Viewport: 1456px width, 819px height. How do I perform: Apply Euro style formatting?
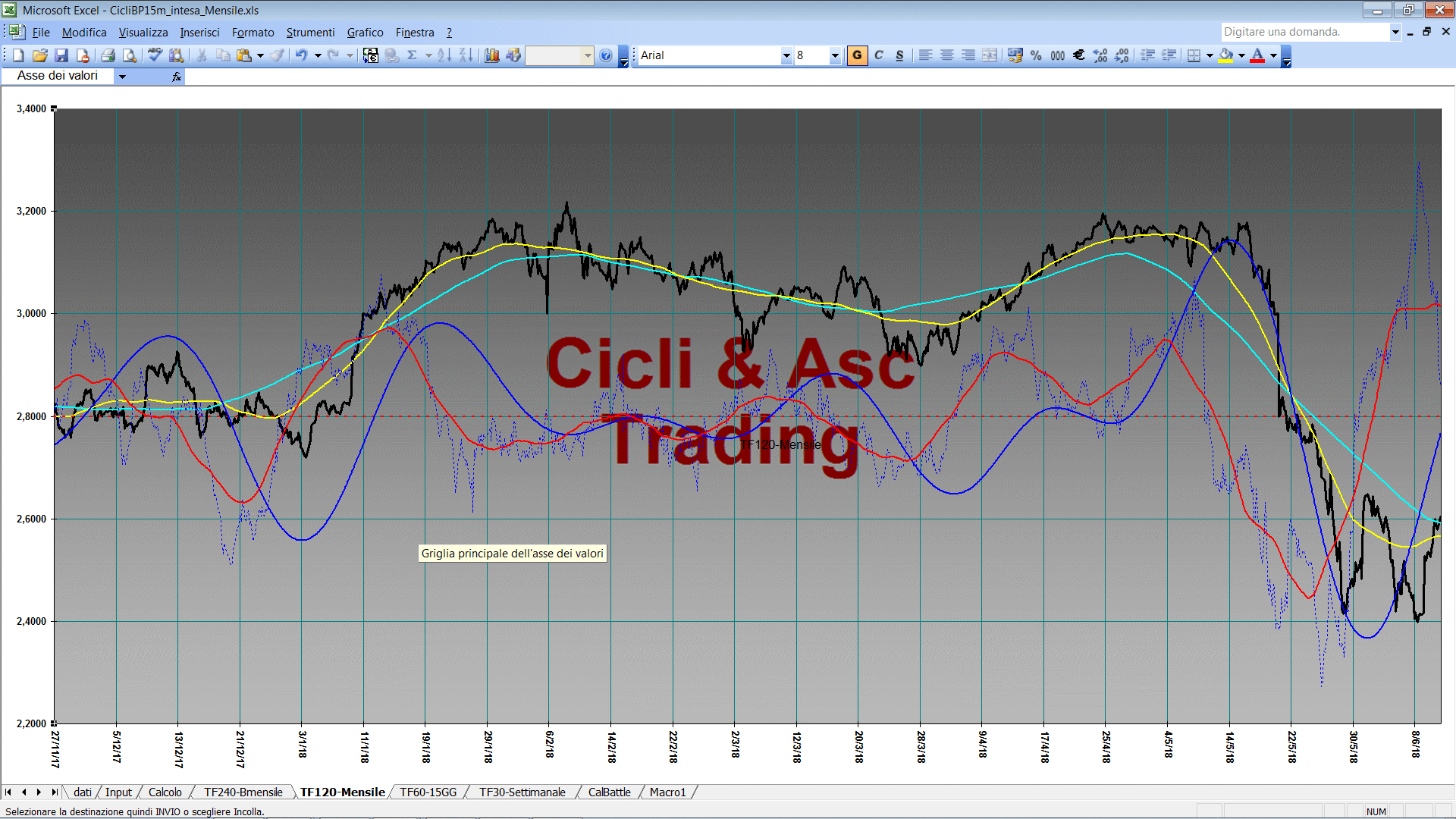coord(1078,55)
